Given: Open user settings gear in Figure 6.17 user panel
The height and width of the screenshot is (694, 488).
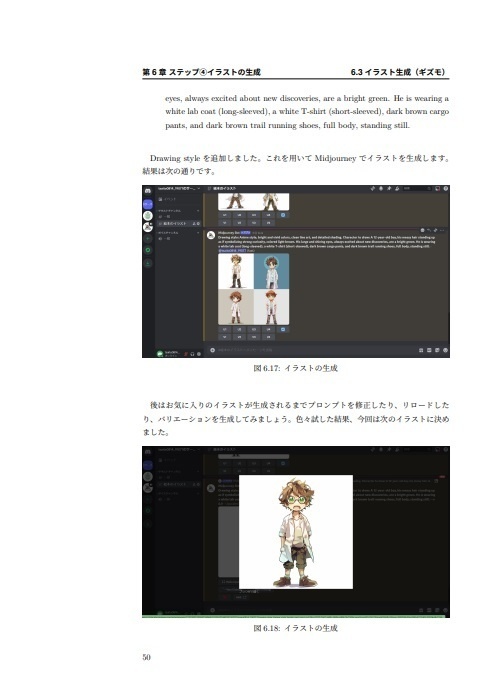Looking at the screenshot, I should tap(199, 354).
